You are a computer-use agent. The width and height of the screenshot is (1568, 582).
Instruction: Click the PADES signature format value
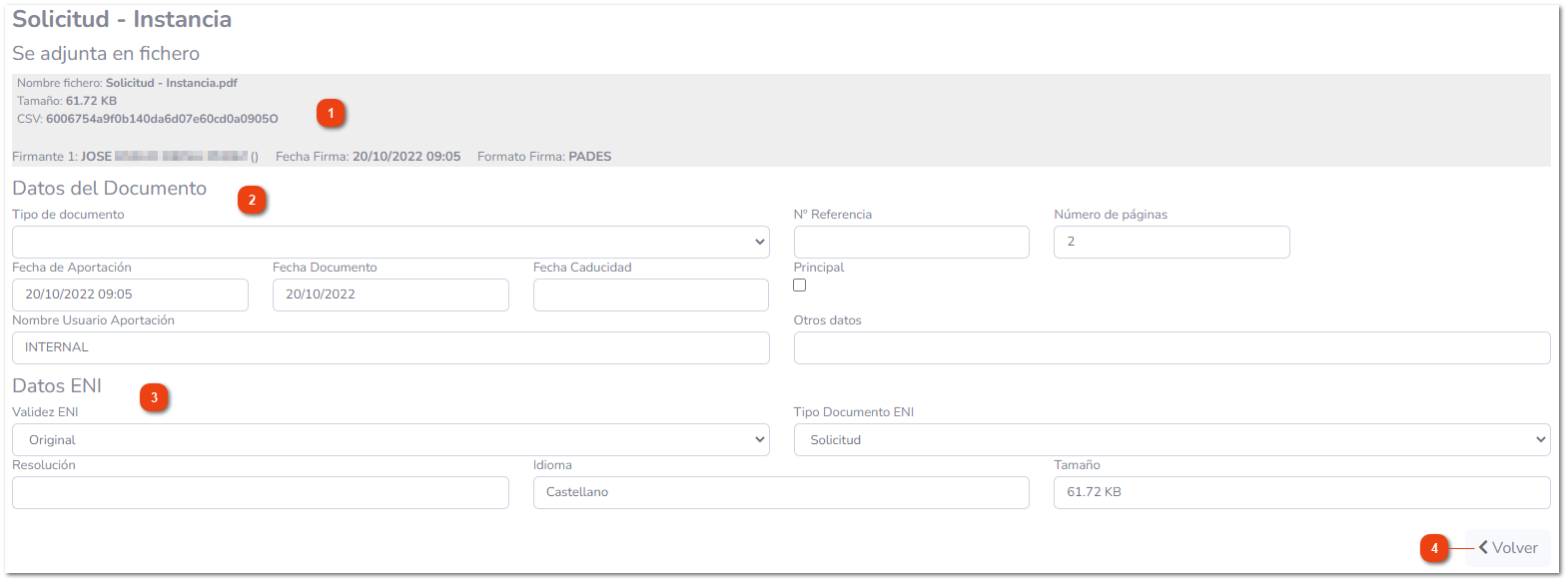pyautogui.click(x=590, y=157)
